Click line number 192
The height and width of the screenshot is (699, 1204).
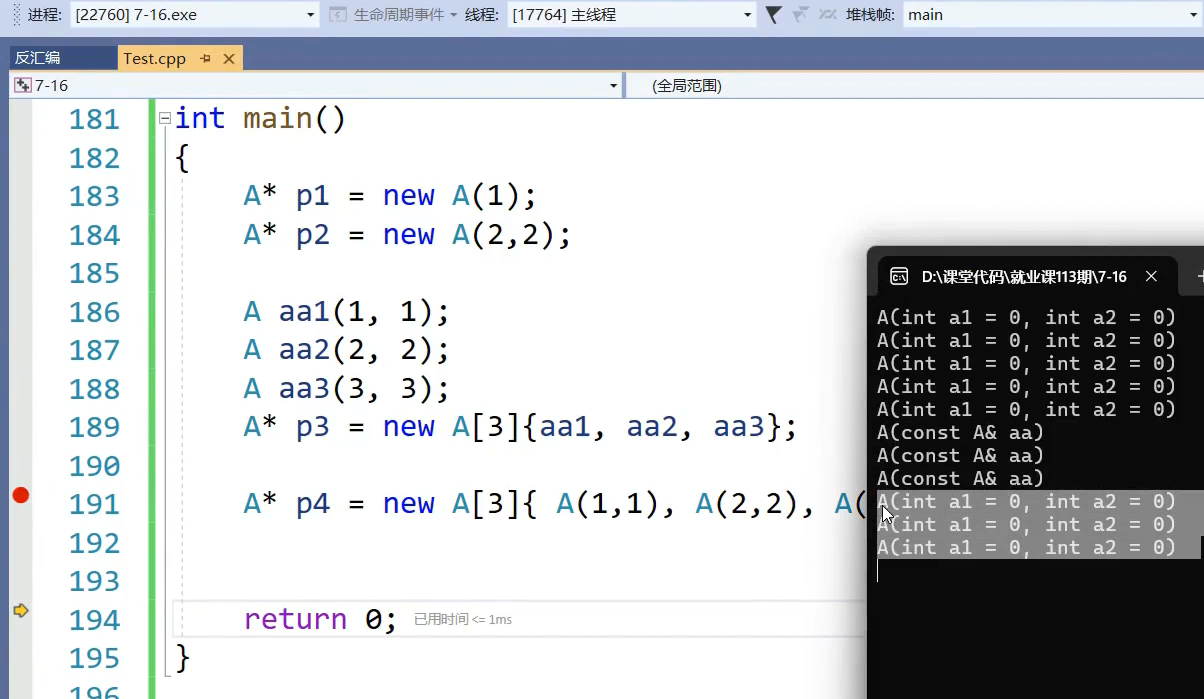click(94, 543)
